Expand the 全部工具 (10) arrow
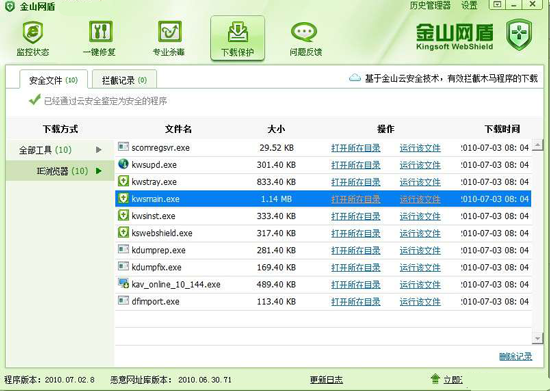Viewport: 550px width, 391px height. (x=99, y=150)
